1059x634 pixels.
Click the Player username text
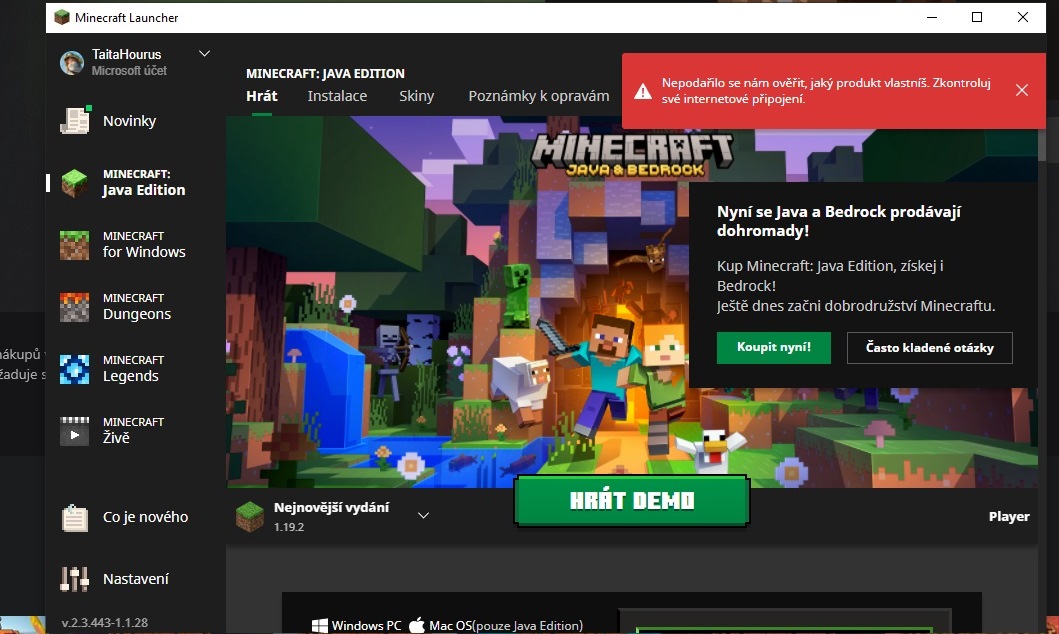pos(1009,517)
